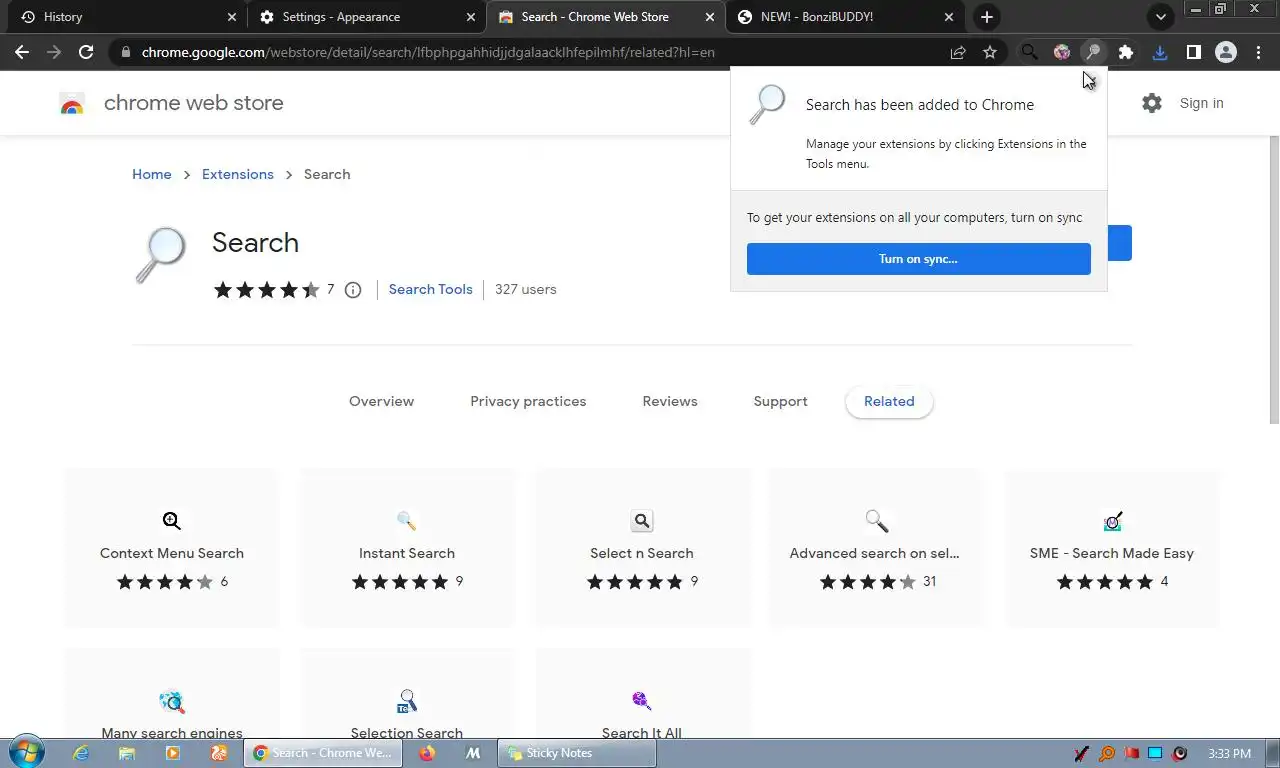This screenshot has width=1280, height=768.
Task: Open the Instant Search extension card
Action: click(407, 548)
